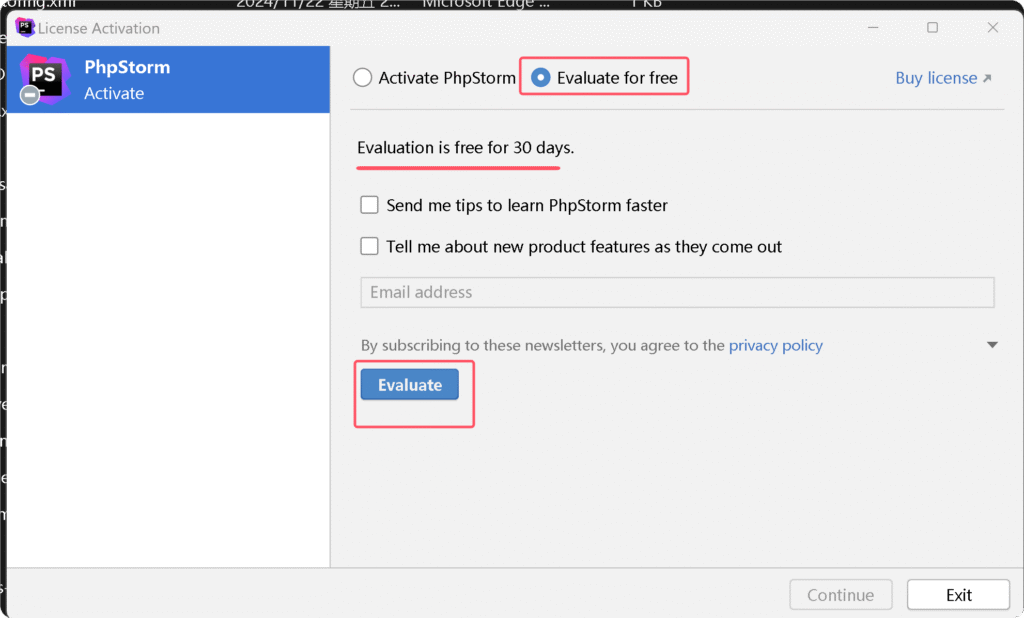This screenshot has width=1024, height=618.
Task: Maximize the License Activation window
Action: [933, 27]
